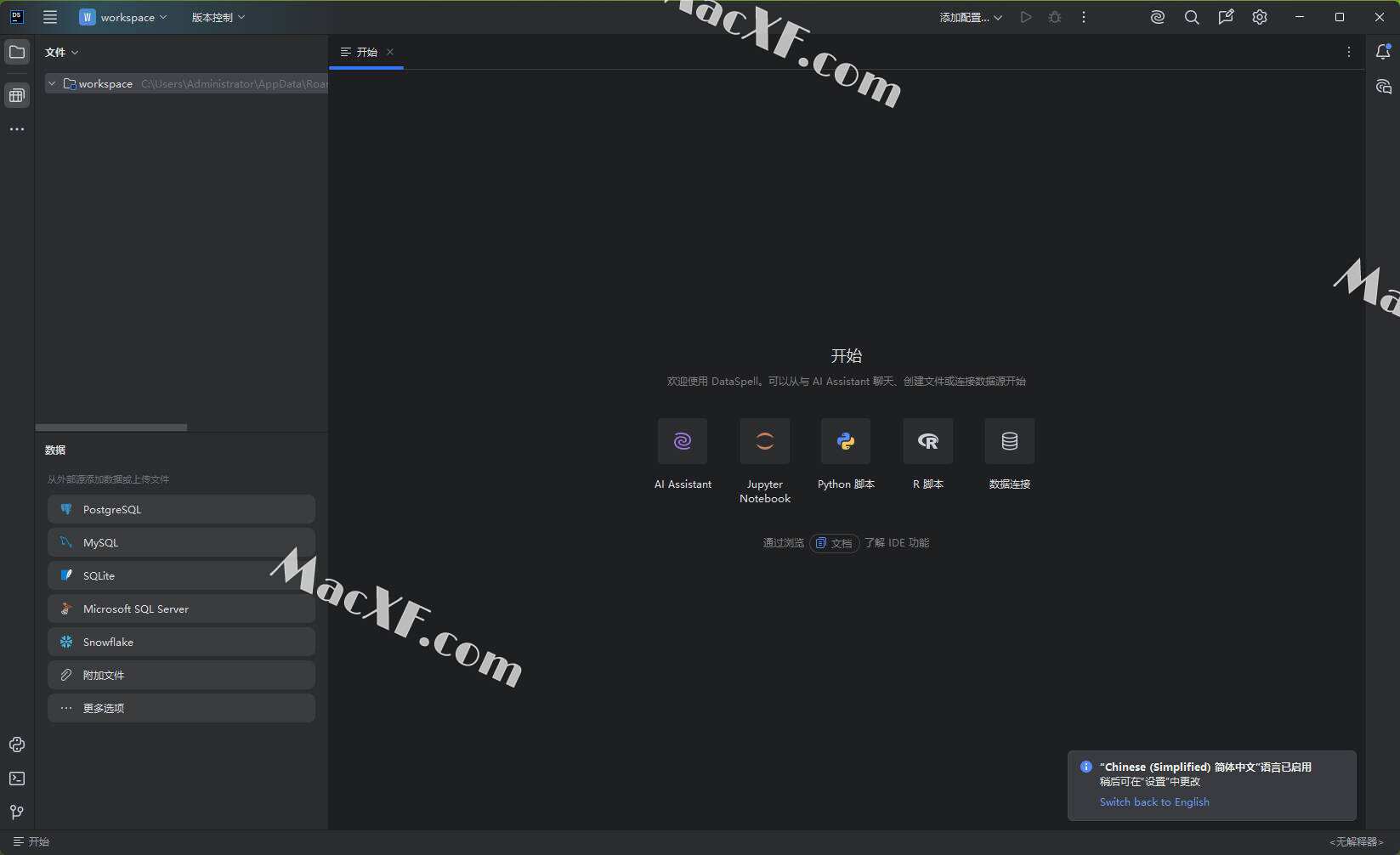Add a Snowflake data source

[181, 642]
